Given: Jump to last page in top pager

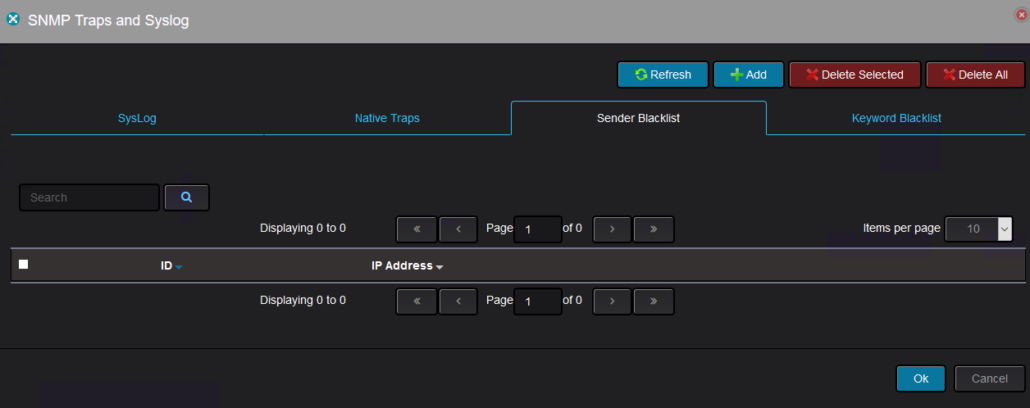Looking at the screenshot, I should coord(653,229).
